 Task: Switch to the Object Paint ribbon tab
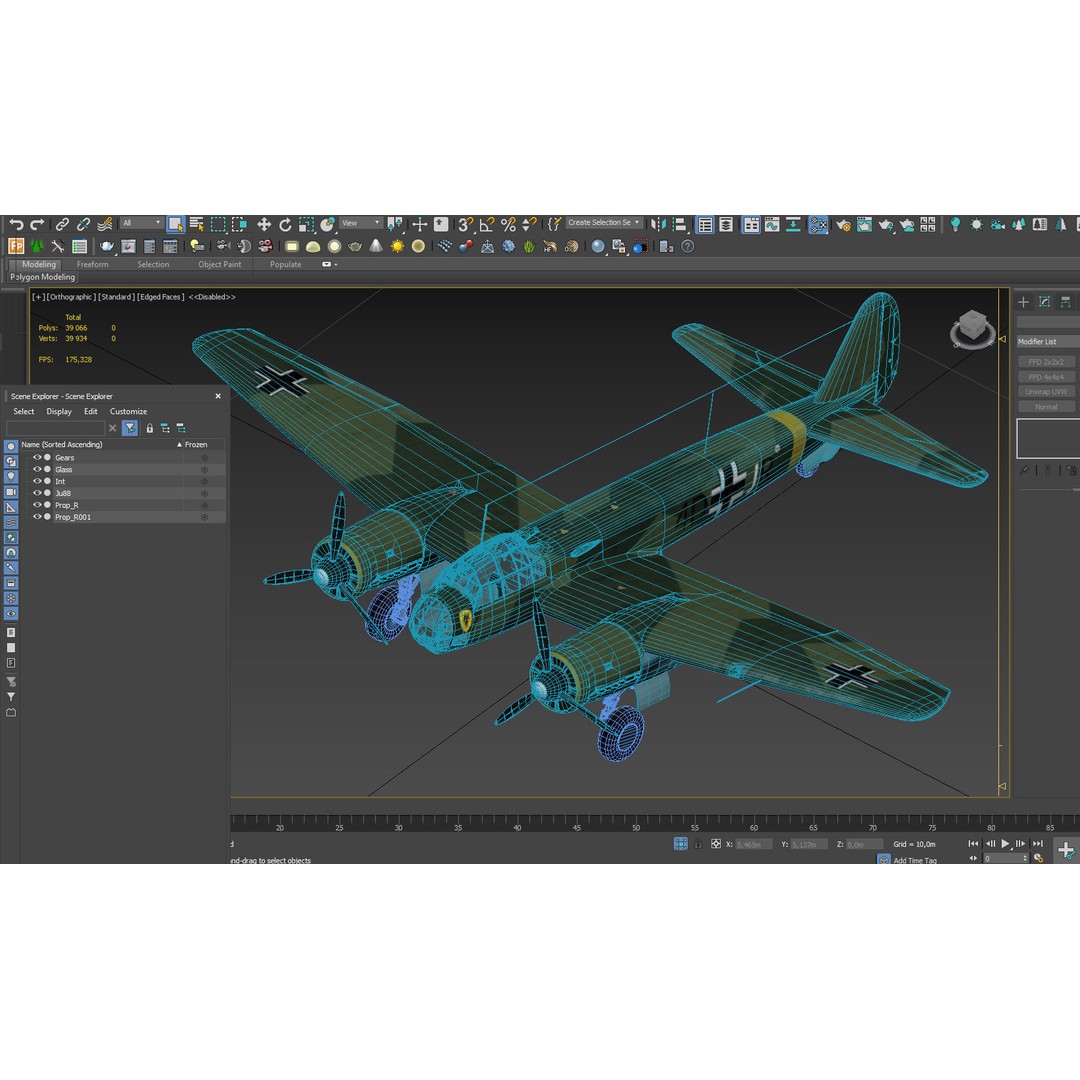pos(220,264)
